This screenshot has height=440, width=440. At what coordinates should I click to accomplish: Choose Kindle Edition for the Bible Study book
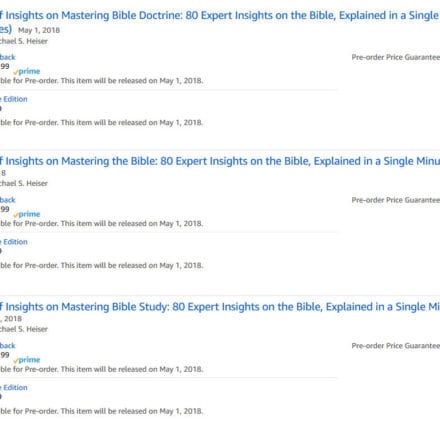coord(14,387)
